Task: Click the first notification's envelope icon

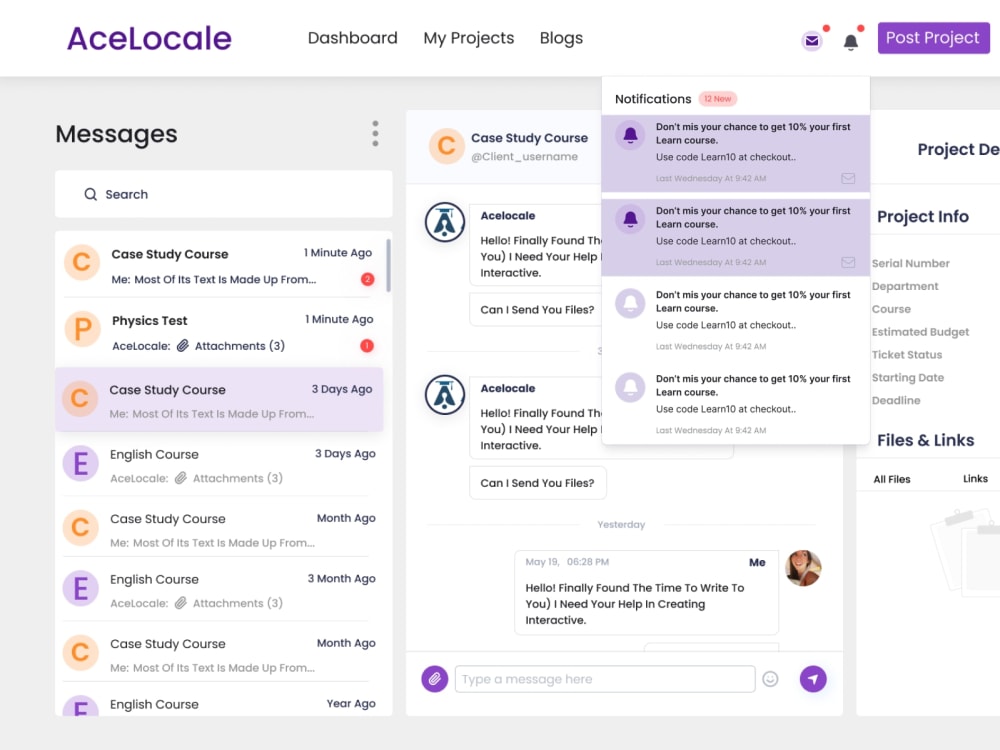Action: (848, 179)
